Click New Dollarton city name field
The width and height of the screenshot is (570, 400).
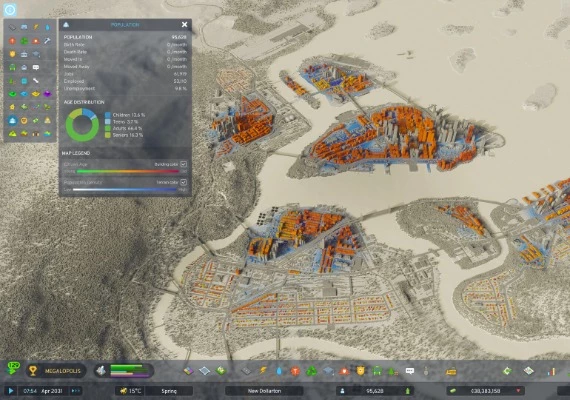pyautogui.click(x=264, y=391)
